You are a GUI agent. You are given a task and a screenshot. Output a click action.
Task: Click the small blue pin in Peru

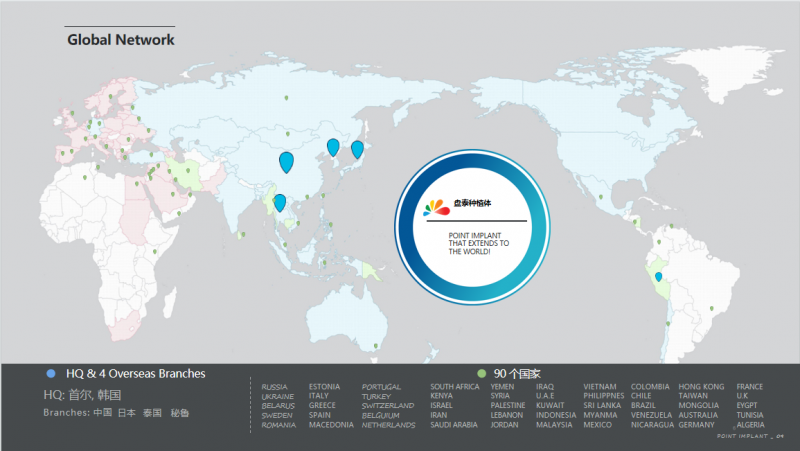[658, 276]
